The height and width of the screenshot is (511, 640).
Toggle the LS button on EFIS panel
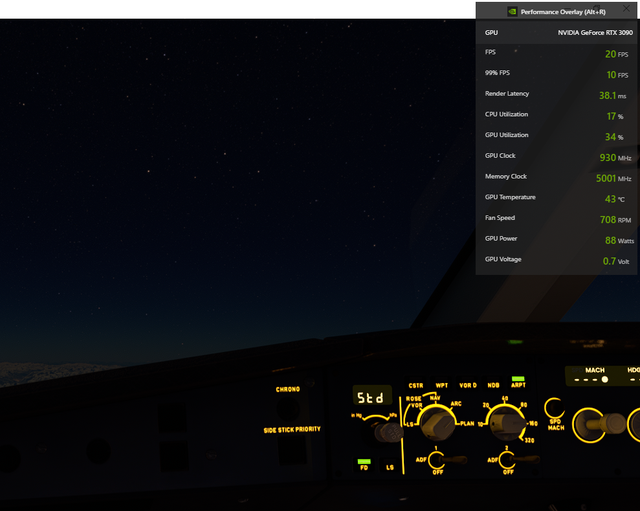[390, 465]
